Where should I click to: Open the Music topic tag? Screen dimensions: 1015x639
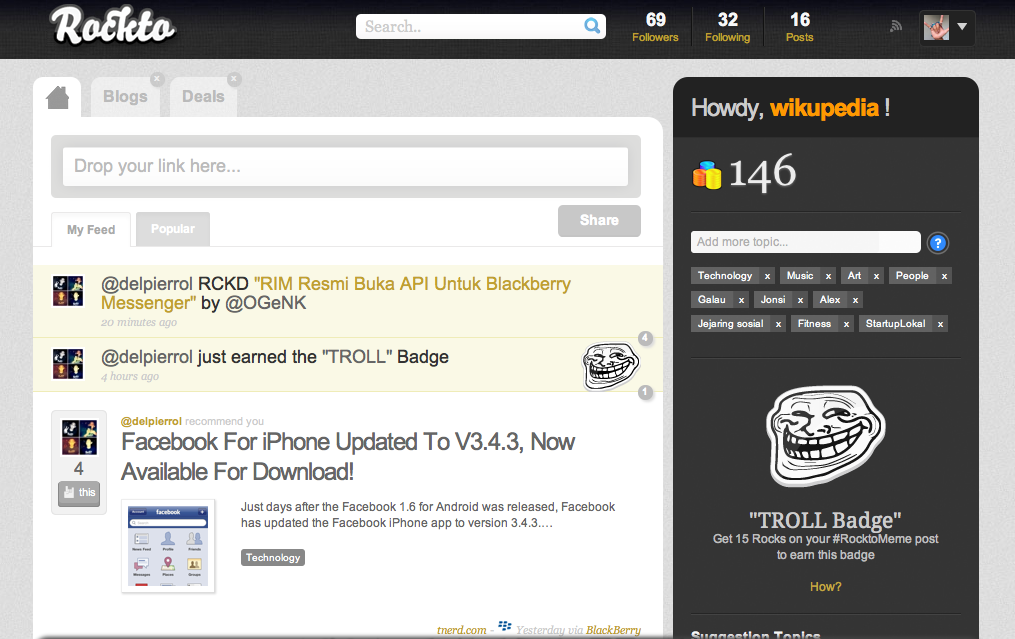(799, 276)
